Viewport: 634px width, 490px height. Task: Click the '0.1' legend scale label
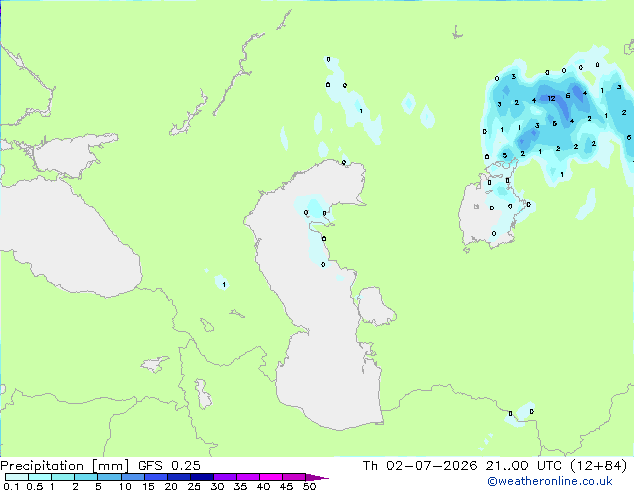click(x=11, y=486)
